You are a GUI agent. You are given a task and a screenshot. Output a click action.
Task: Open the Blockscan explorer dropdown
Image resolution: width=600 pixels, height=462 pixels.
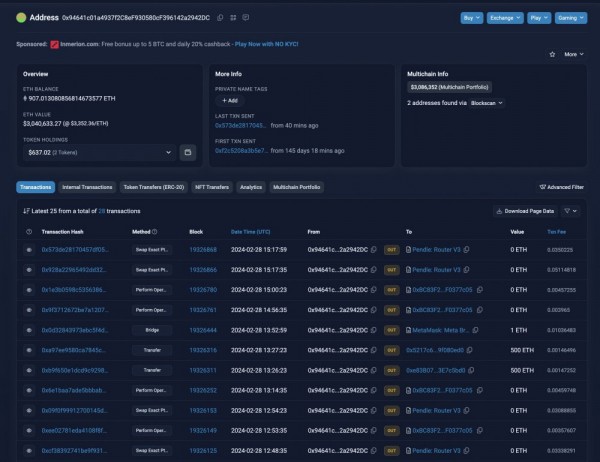click(x=485, y=102)
